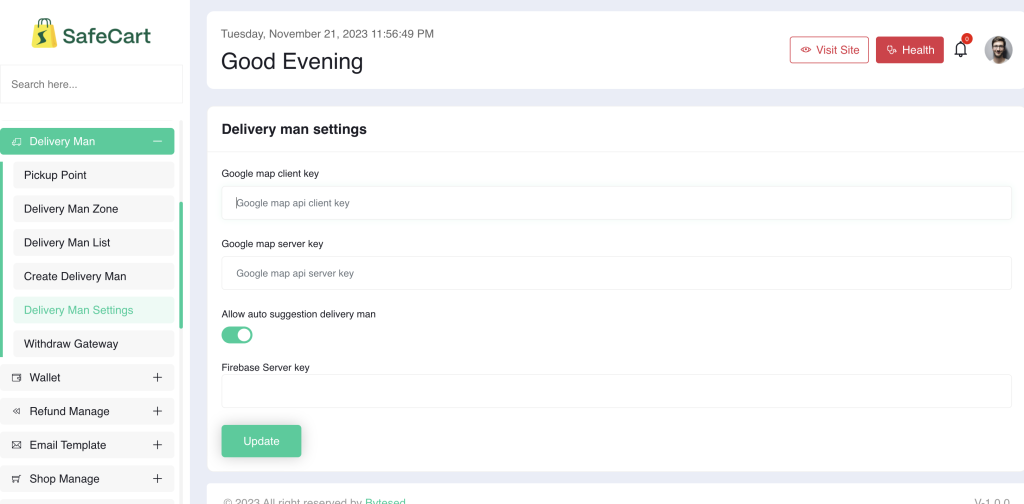Click the Delivery Man truck icon
Screen dimensions: 1024x504
click(17, 142)
